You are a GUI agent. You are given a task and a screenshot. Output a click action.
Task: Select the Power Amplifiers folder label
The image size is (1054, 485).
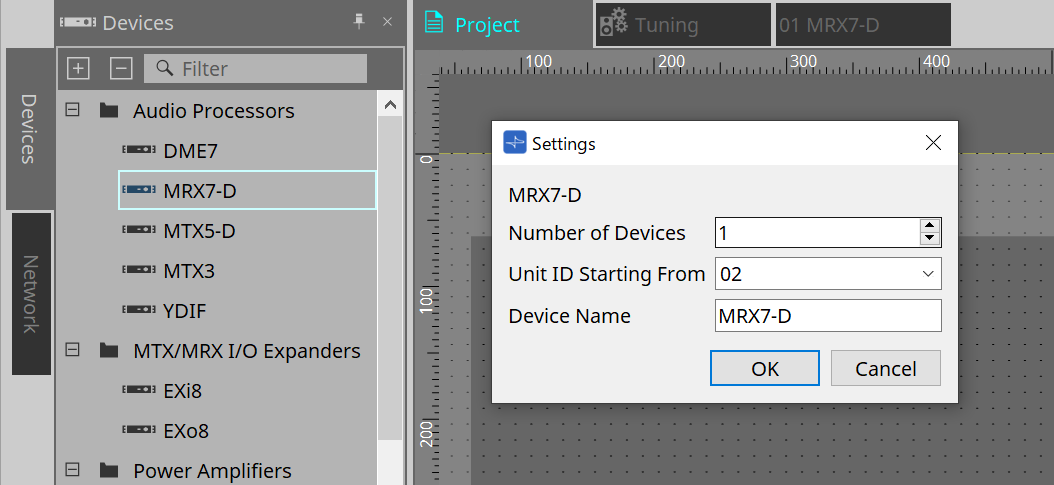(212, 471)
